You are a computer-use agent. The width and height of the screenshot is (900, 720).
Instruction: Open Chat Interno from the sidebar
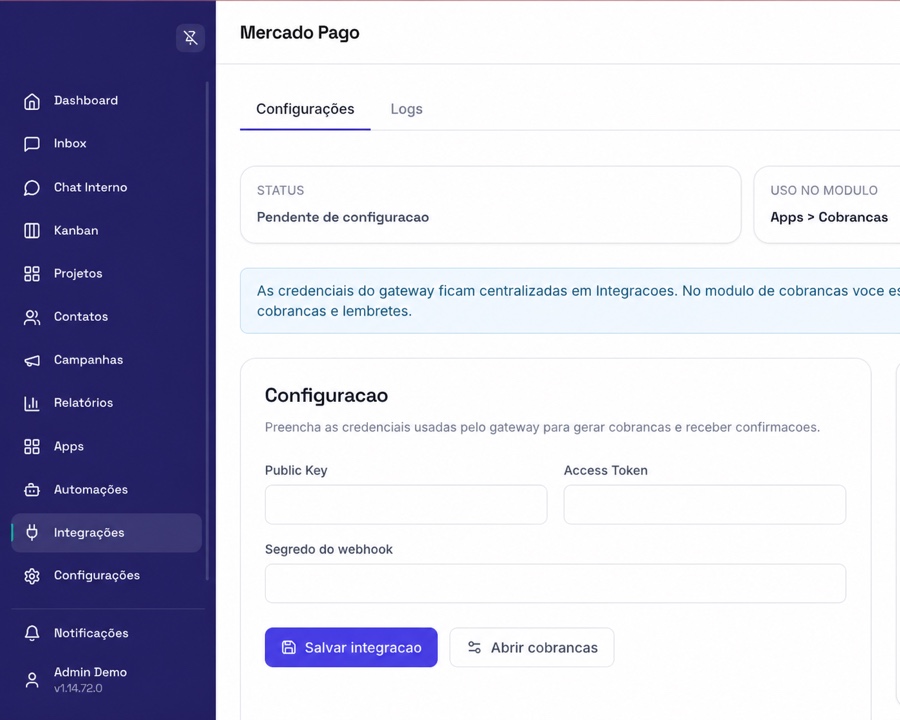[x=107, y=187]
